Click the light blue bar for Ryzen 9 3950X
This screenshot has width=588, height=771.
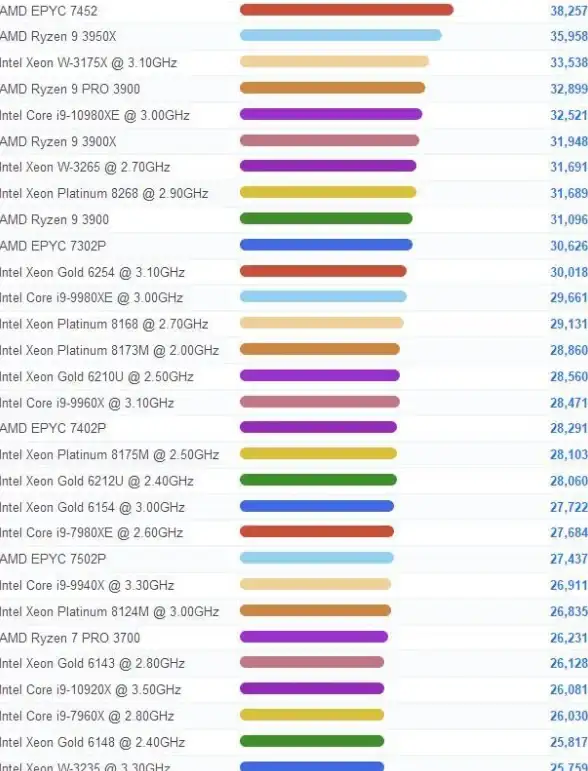(x=341, y=35)
